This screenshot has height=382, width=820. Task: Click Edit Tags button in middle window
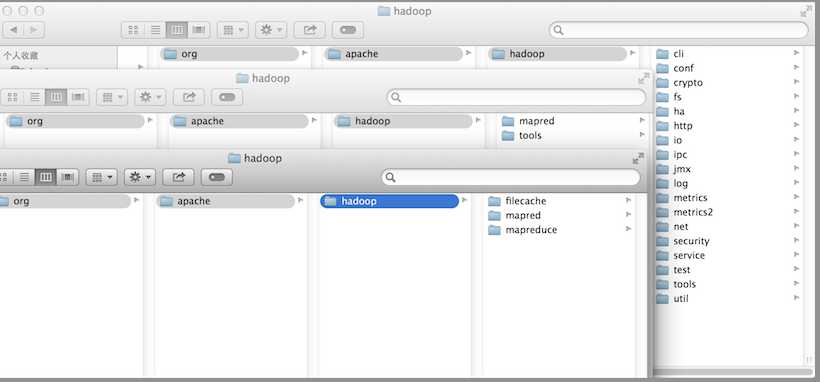[x=227, y=97]
